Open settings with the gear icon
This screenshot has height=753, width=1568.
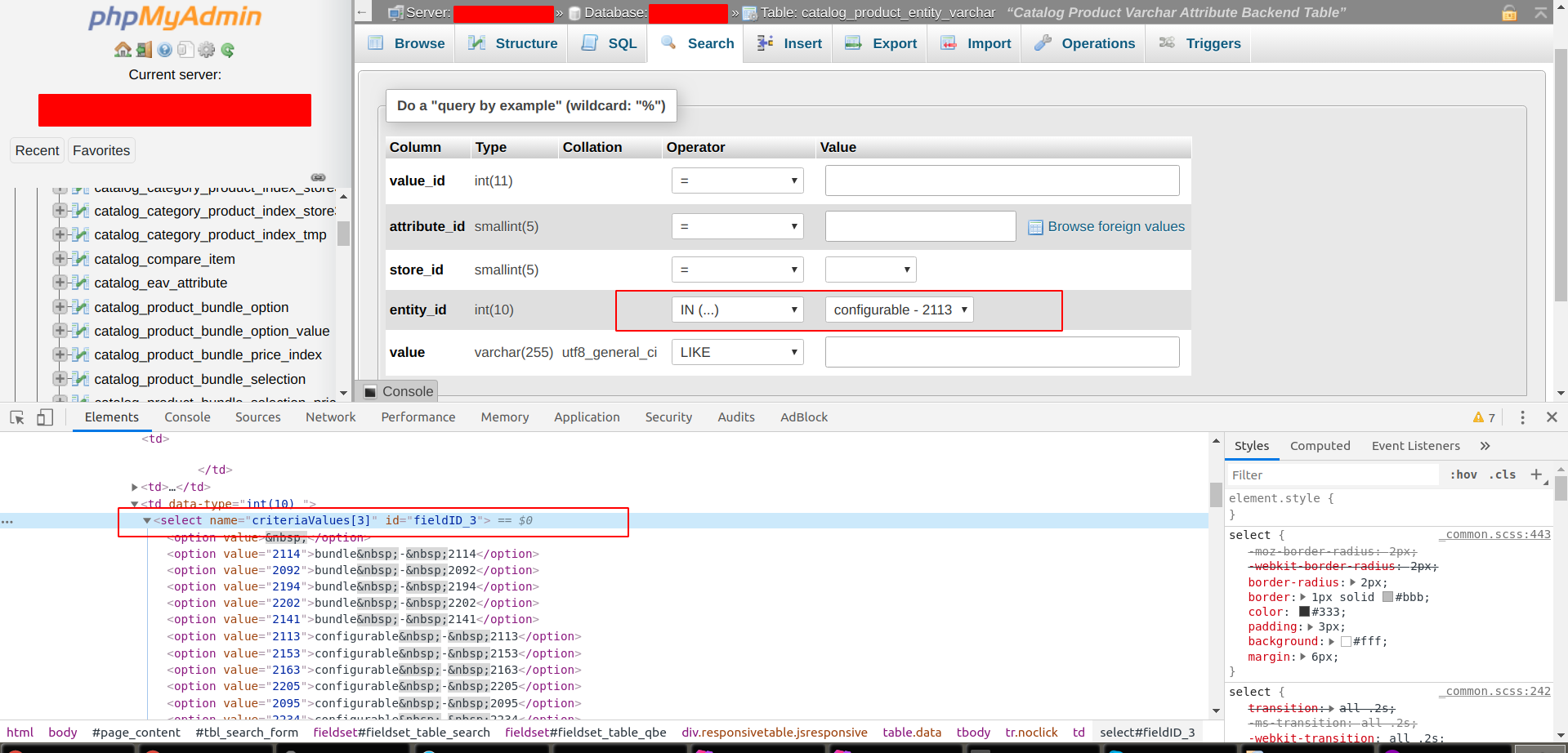[206, 49]
